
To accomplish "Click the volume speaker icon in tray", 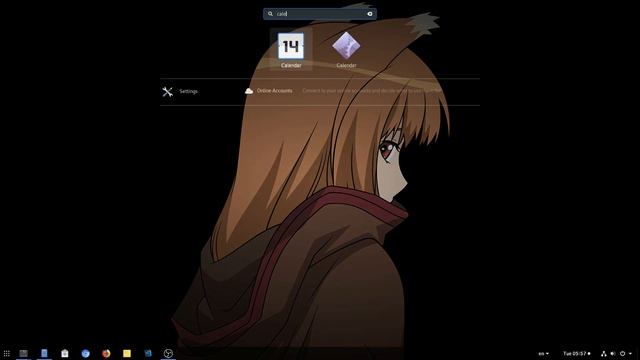I will [x=613, y=353].
